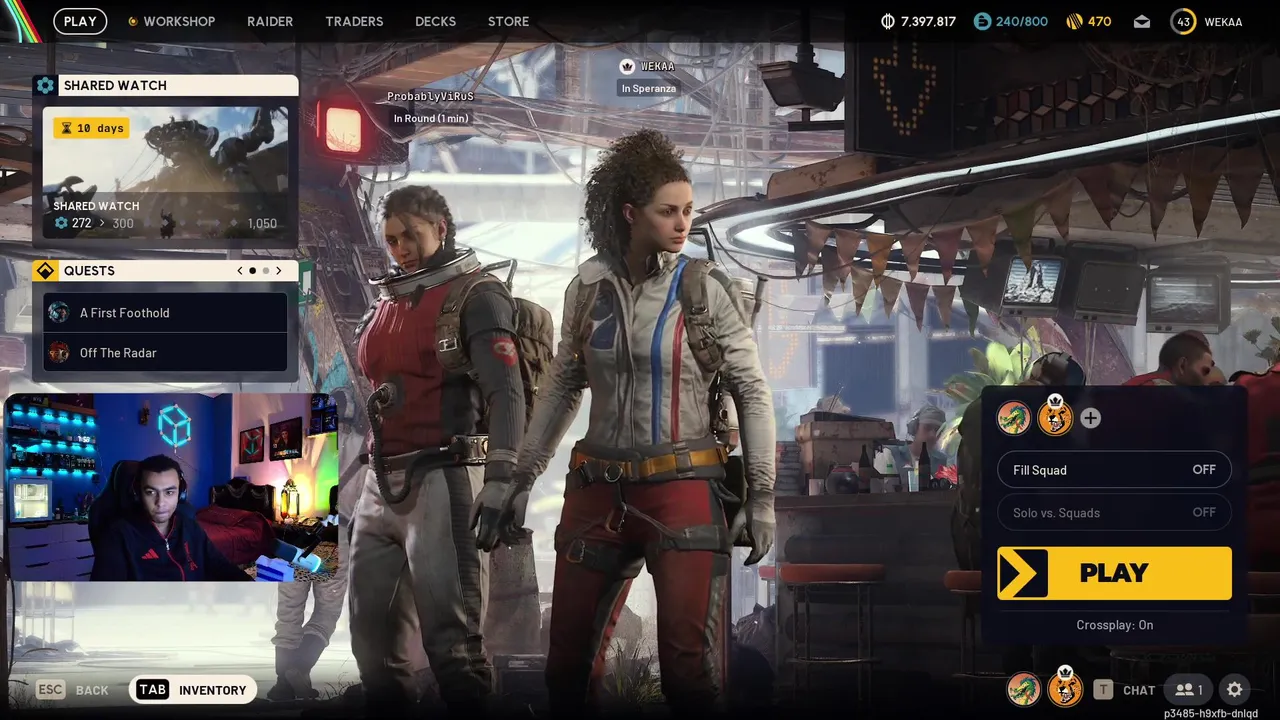Click the ESC Back button

72,690
